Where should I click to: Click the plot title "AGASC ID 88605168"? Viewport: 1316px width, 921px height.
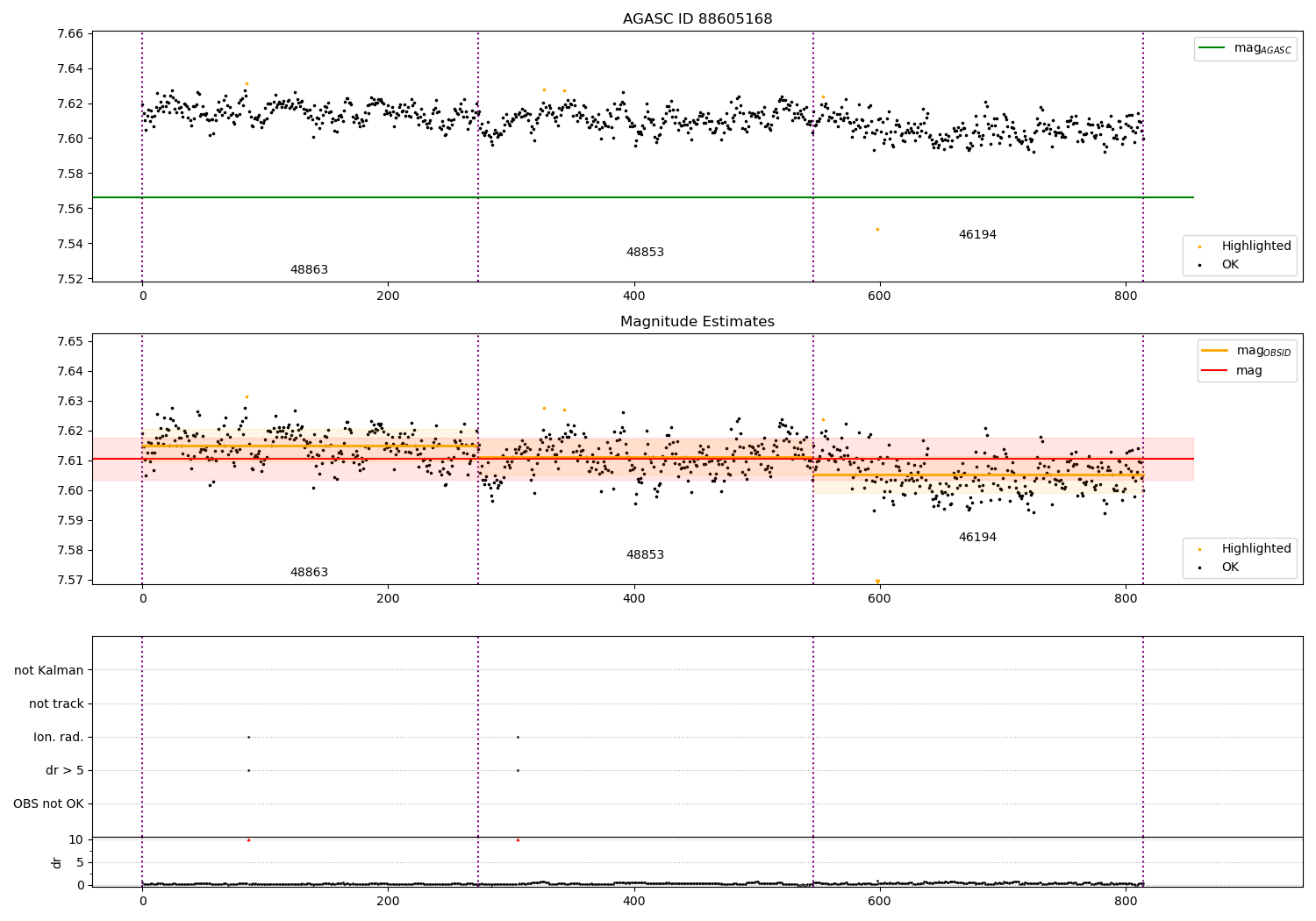point(697,19)
